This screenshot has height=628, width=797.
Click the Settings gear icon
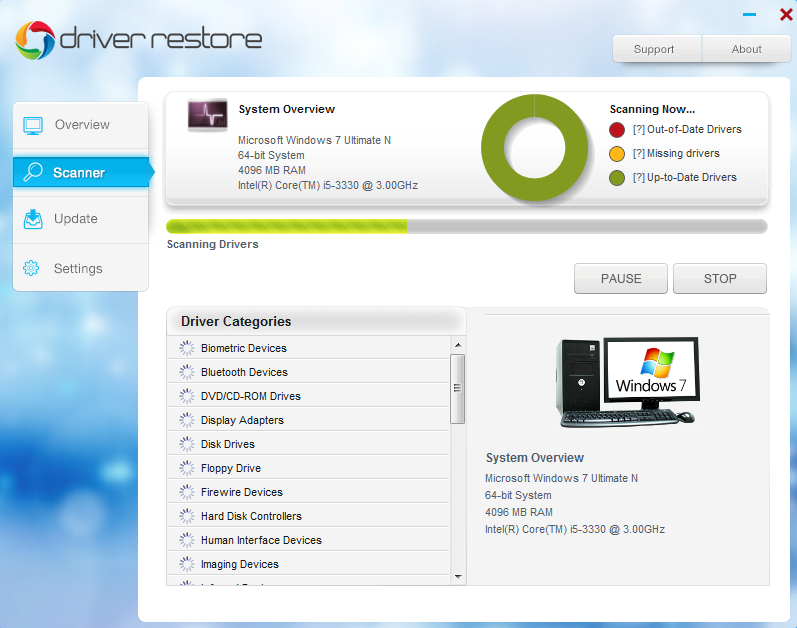pos(31,268)
